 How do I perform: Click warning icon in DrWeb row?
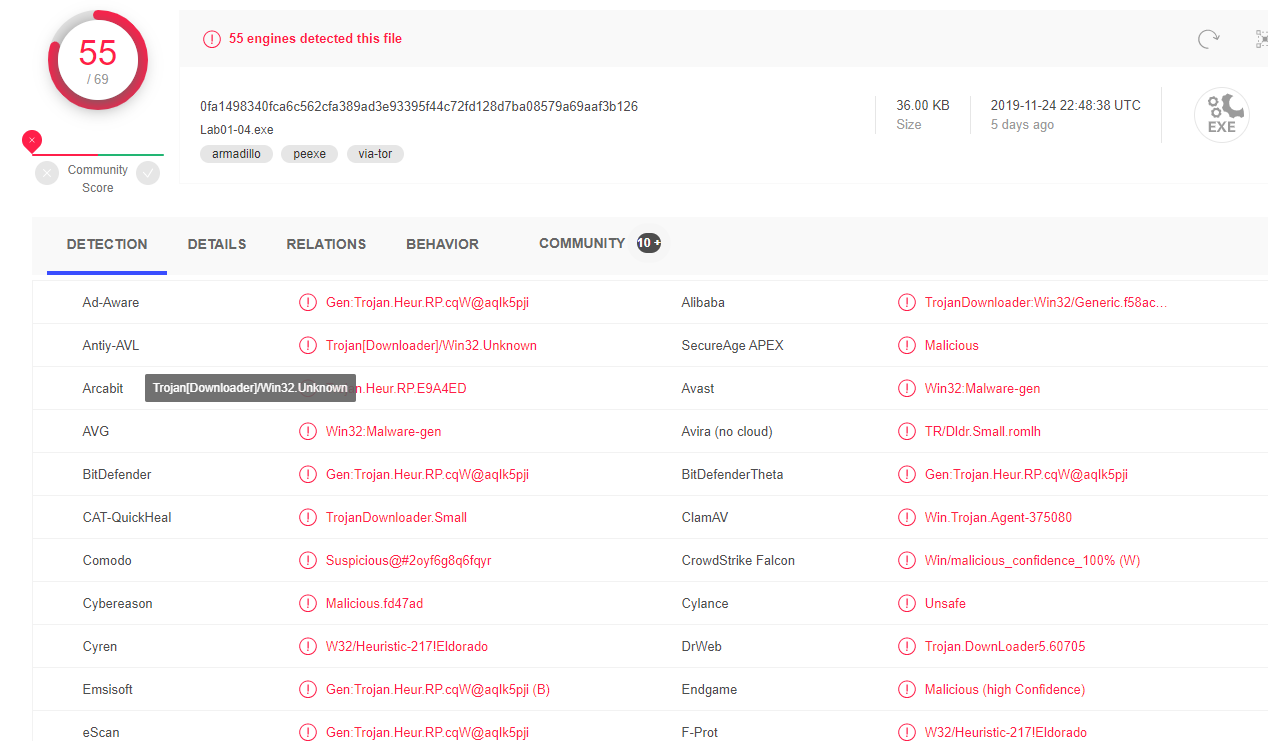click(907, 646)
